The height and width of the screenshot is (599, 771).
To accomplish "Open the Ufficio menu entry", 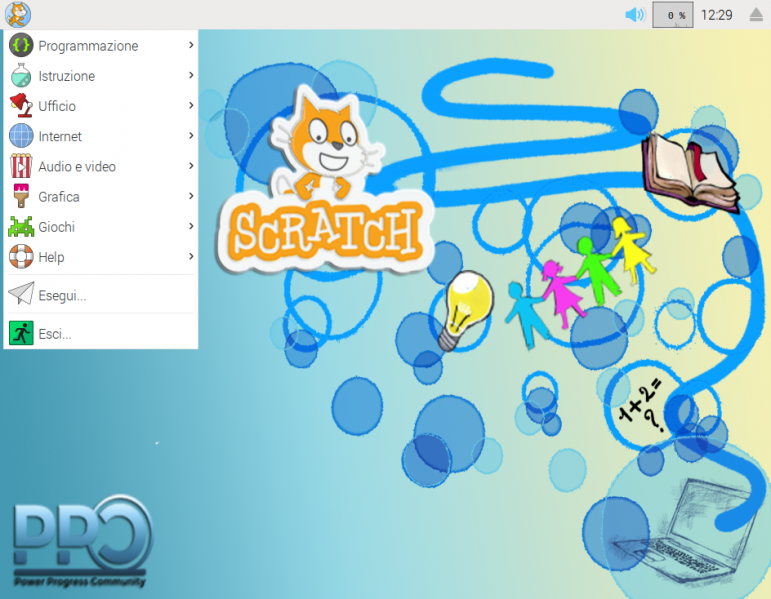I will [101, 105].
